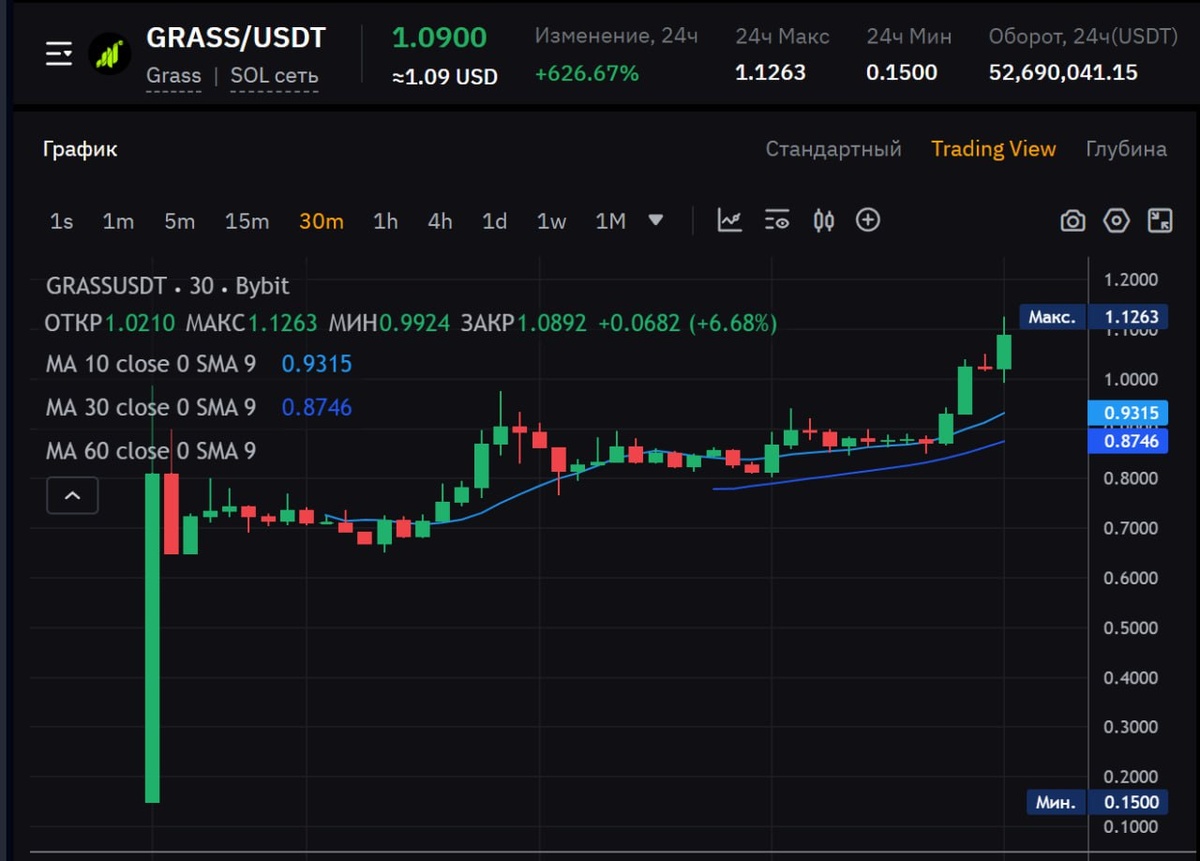Open the График section tab
This screenshot has width=1200, height=861.
coord(80,149)
